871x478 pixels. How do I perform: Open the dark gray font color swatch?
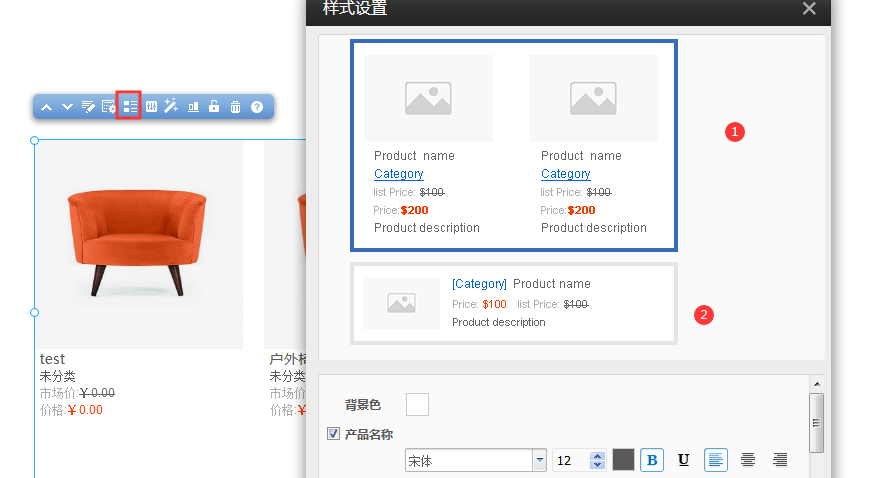[623, 460]
